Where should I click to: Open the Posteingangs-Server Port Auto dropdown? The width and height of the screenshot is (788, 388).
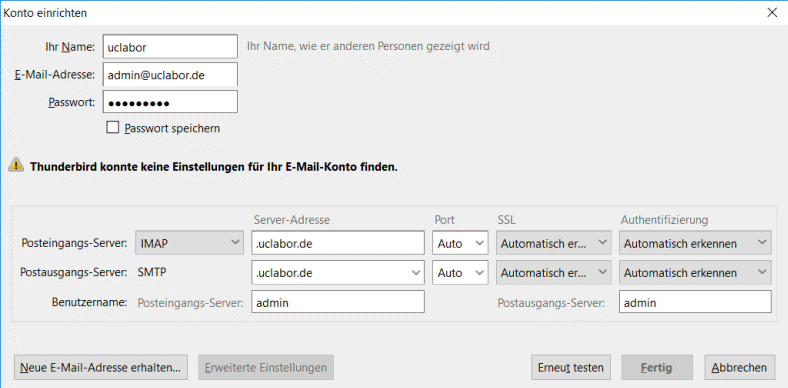click(460, 243)
